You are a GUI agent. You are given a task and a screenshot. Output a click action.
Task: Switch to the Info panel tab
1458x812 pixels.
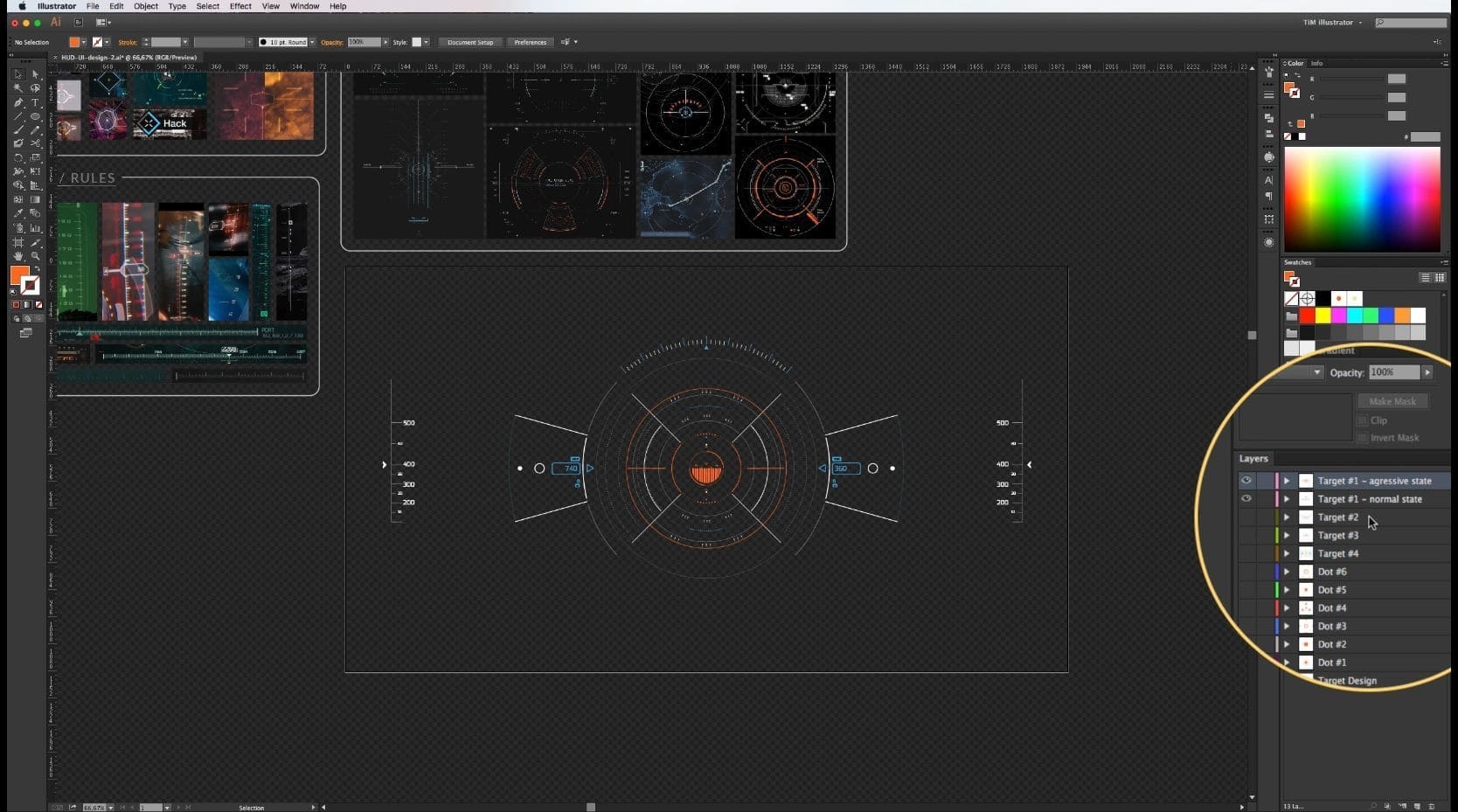pos(1316,63)
